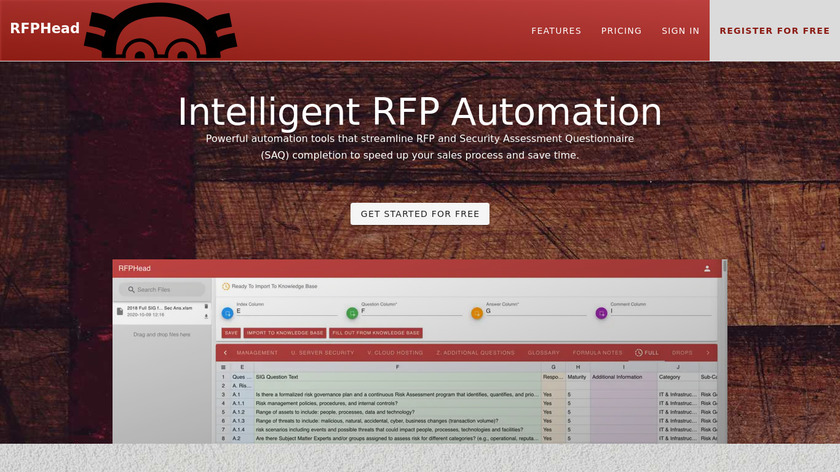Click the 'Maturity' cell
The width and height of the screenshot is (840, 472).
coord(578,377)
